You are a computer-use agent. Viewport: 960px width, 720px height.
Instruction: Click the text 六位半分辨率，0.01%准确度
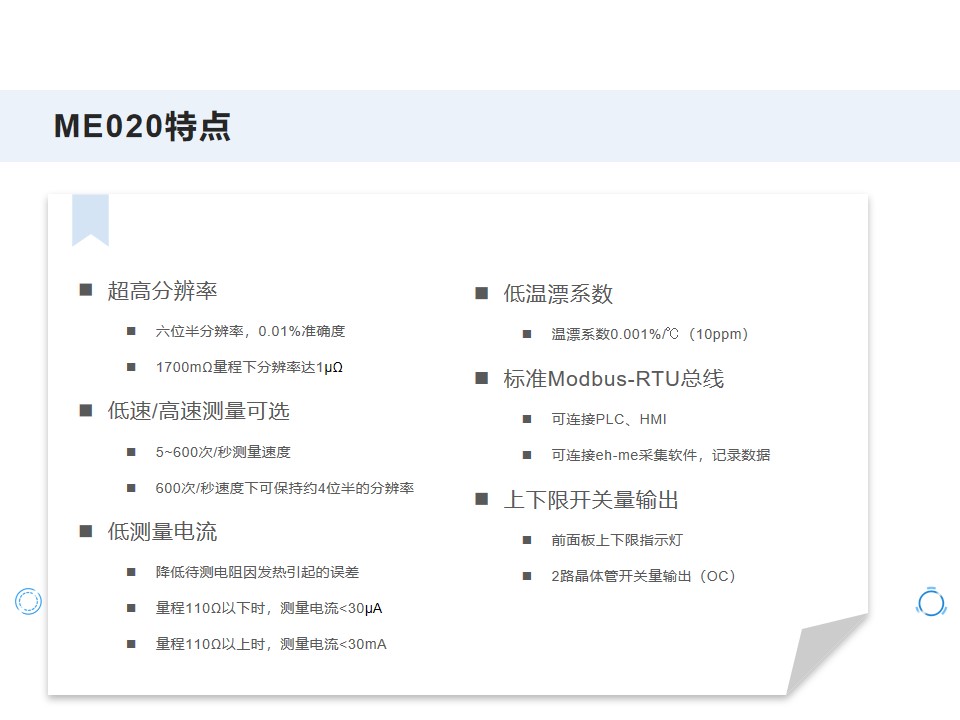coord(250,331)
